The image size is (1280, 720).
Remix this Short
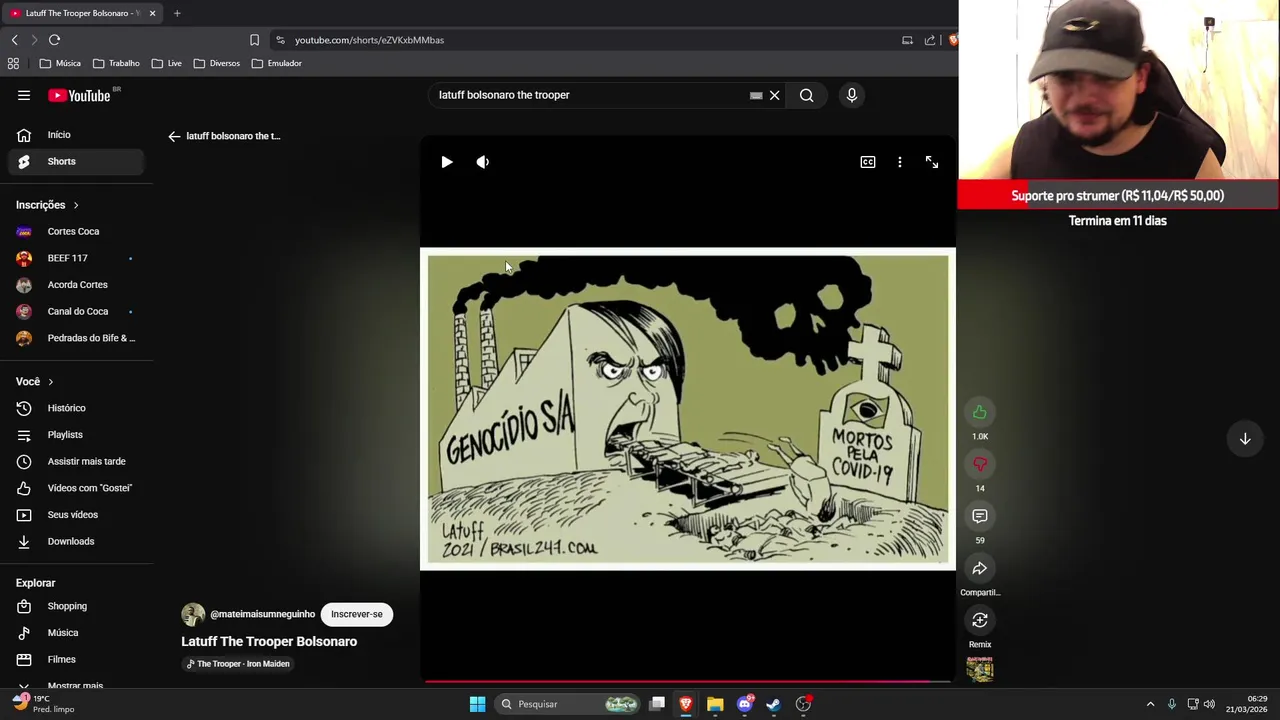(x=980, y=620)
